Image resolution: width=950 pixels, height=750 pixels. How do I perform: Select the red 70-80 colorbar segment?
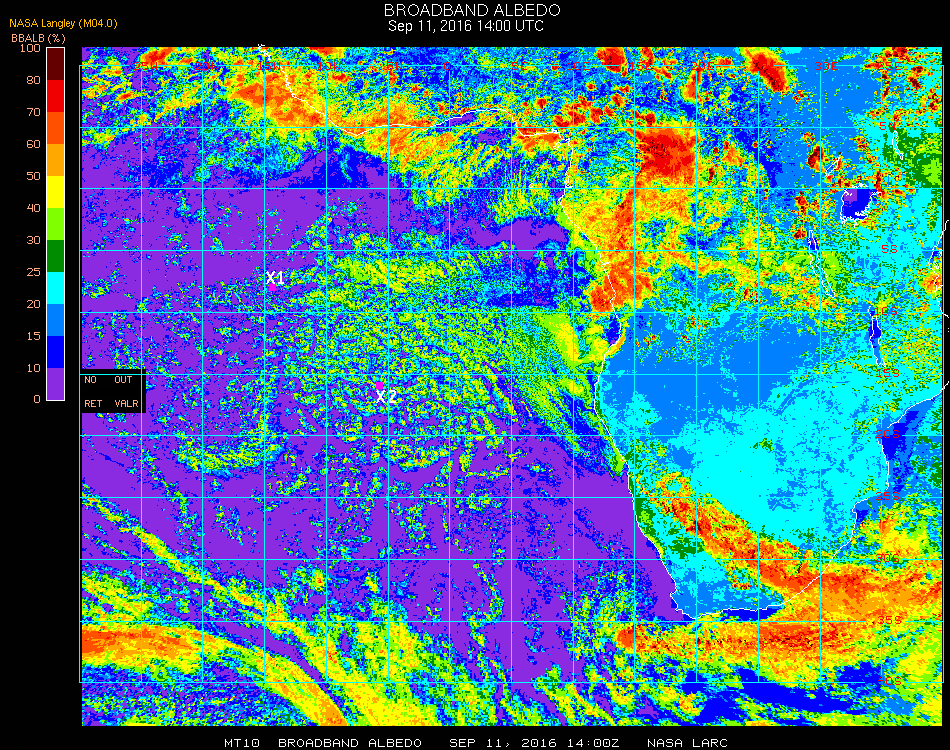pos(55,96)
